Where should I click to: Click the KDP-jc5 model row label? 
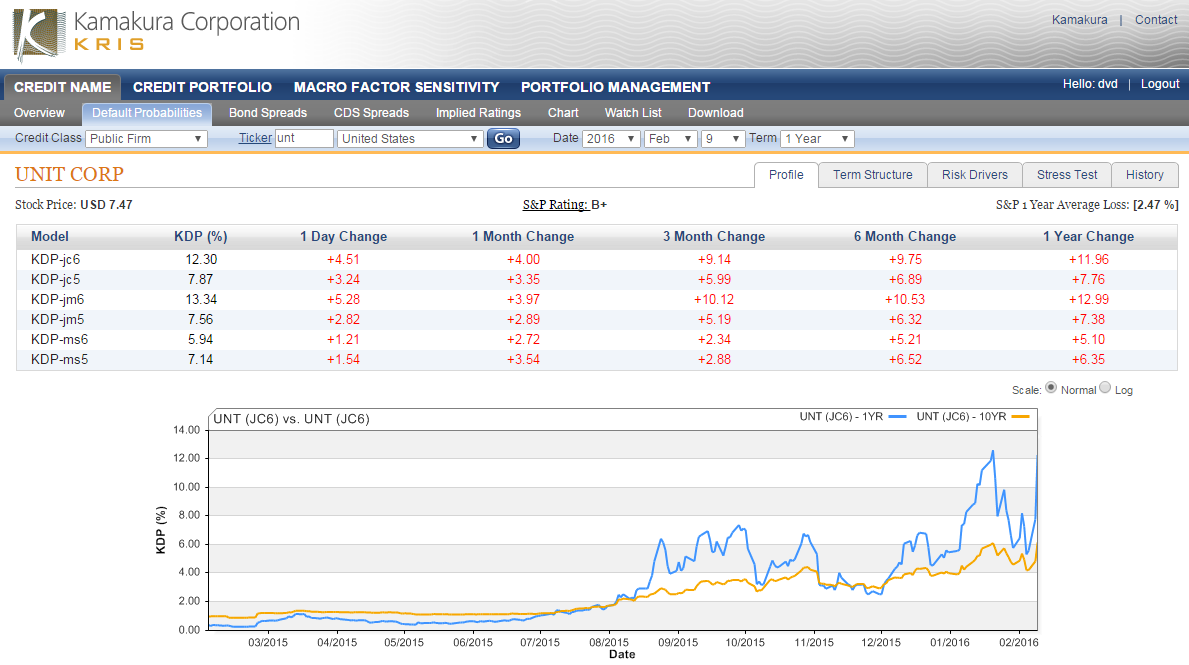click(55, 280)
